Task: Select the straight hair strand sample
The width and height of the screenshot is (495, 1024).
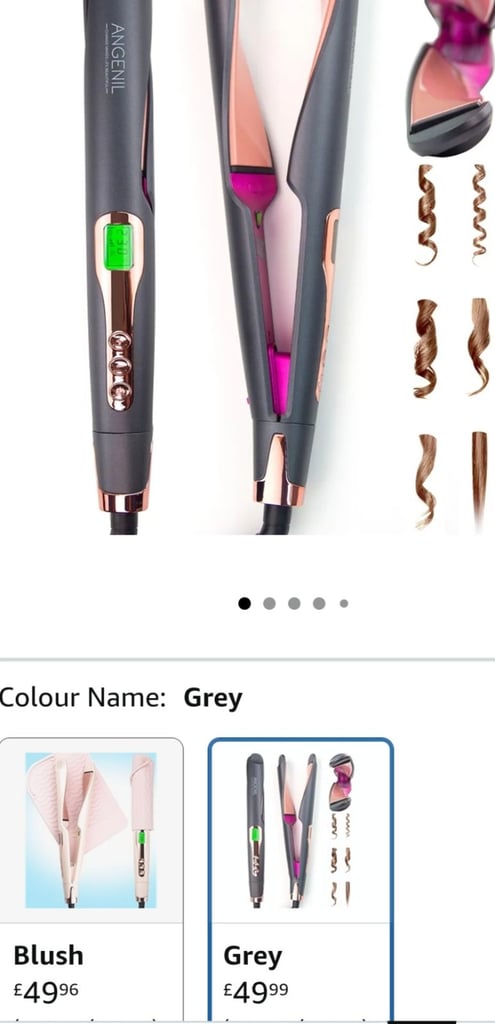Action: point(480,480)
